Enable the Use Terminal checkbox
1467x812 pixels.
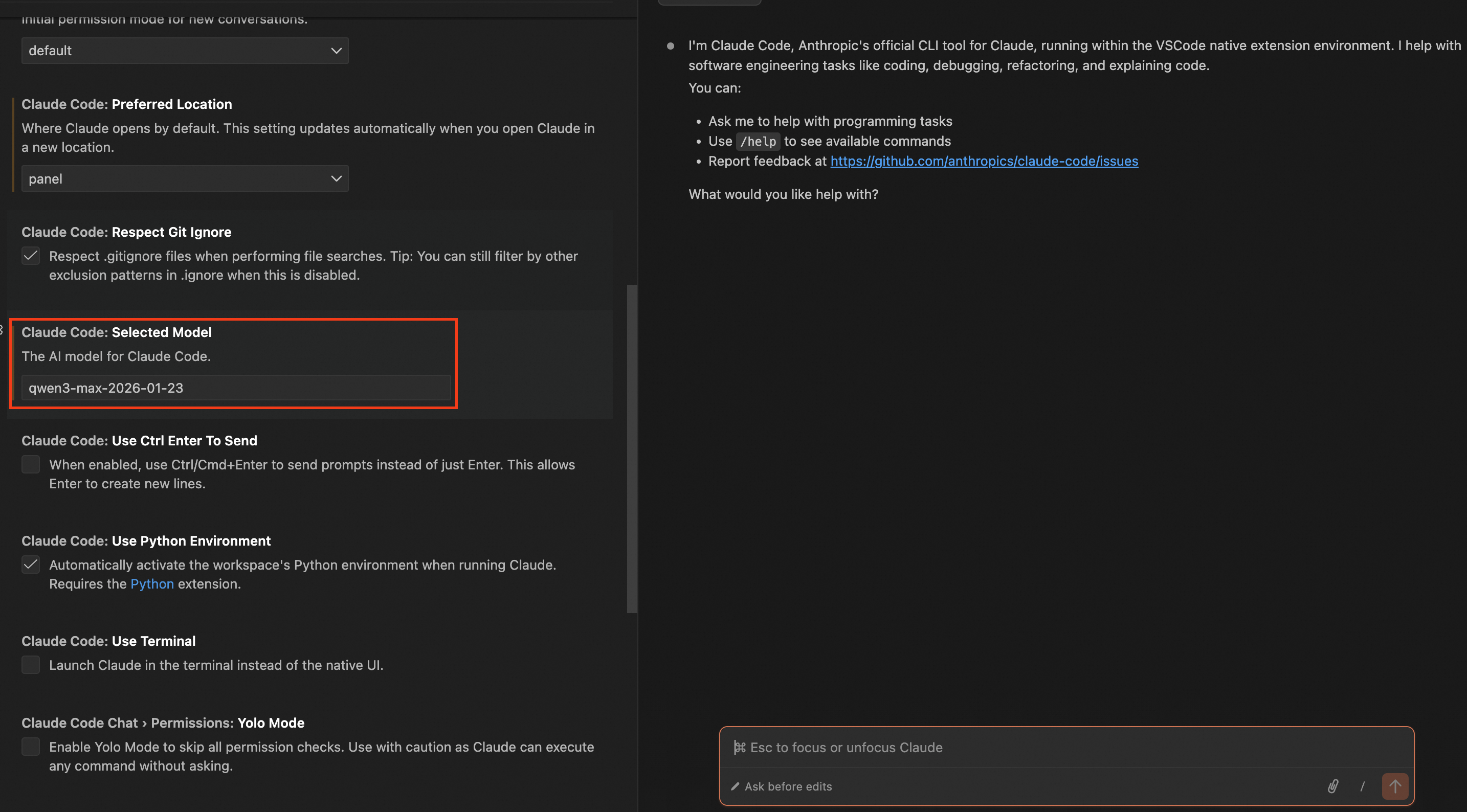point(31,665)
